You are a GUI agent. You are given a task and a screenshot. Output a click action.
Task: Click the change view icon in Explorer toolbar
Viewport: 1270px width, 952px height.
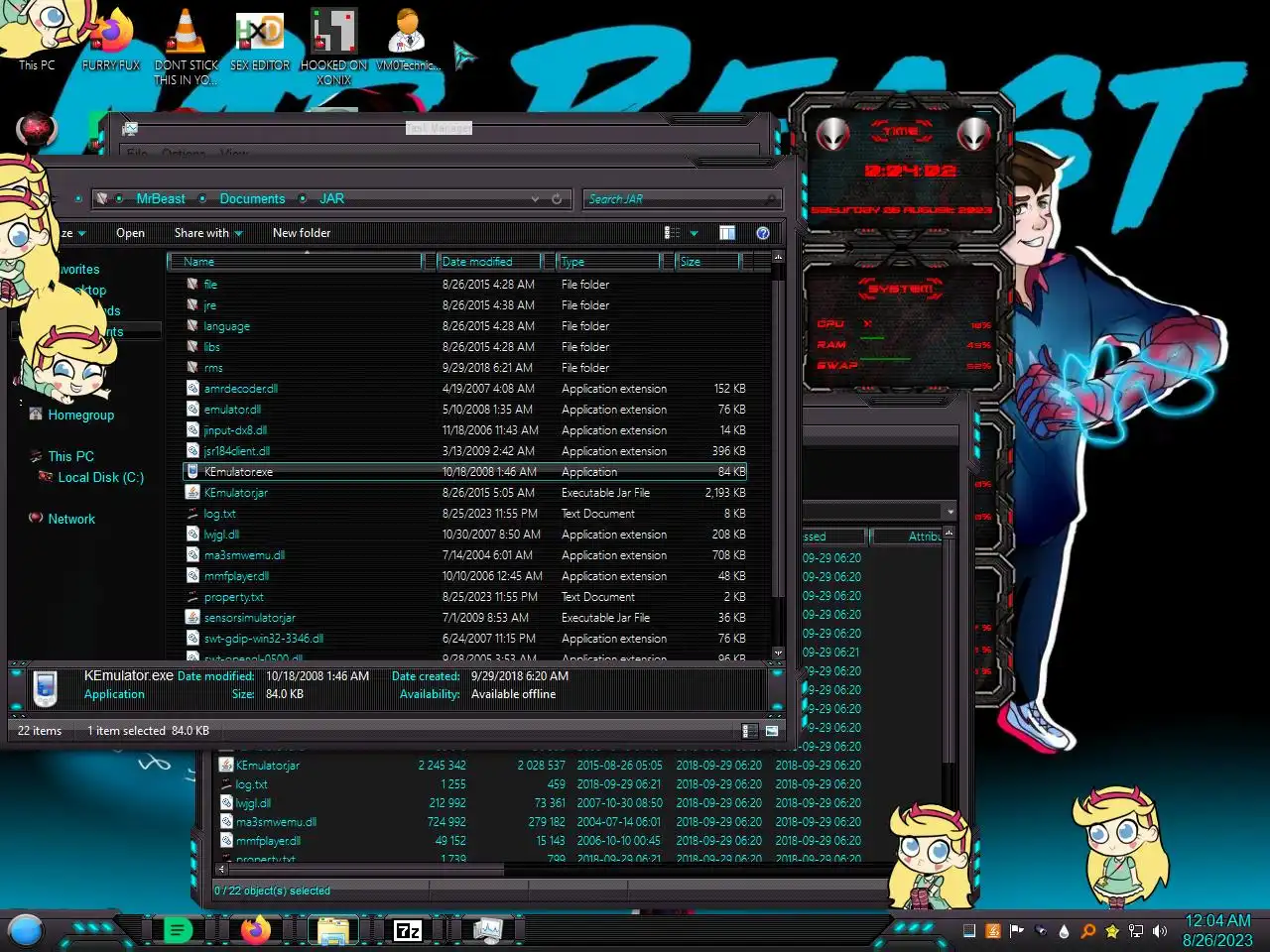click(672, 233)
